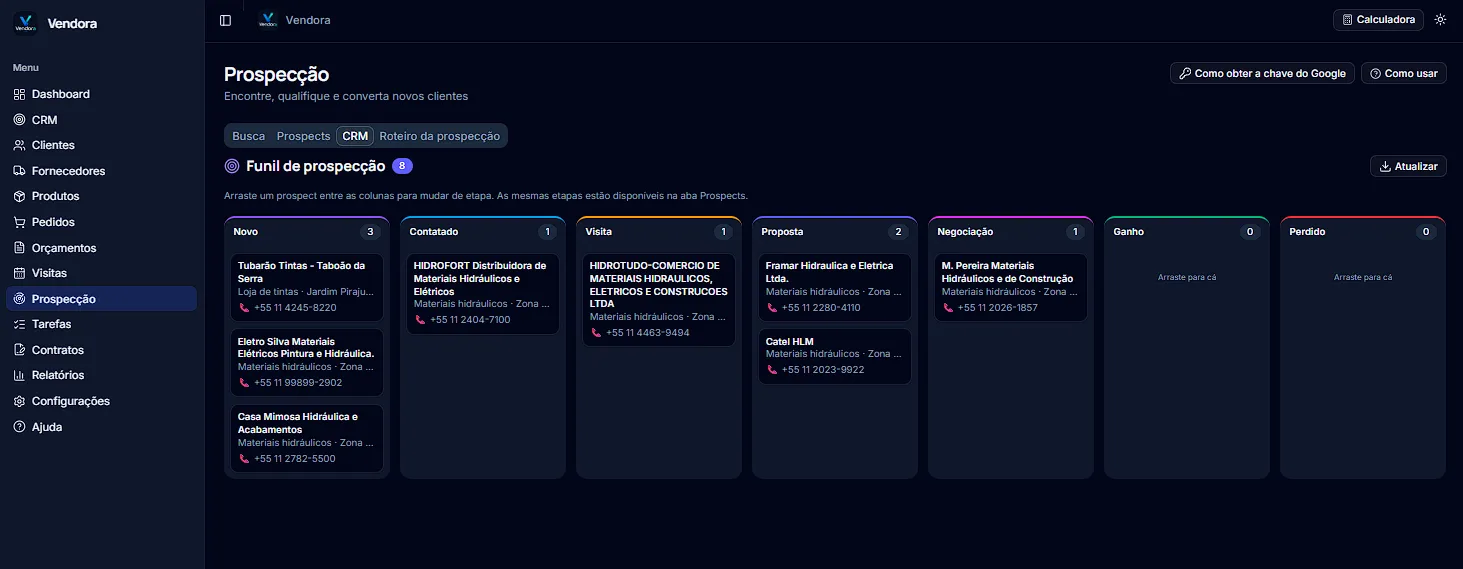Open Produtos in the sidebar
This screenshot has width=1463, height=569.
point(102,196)
